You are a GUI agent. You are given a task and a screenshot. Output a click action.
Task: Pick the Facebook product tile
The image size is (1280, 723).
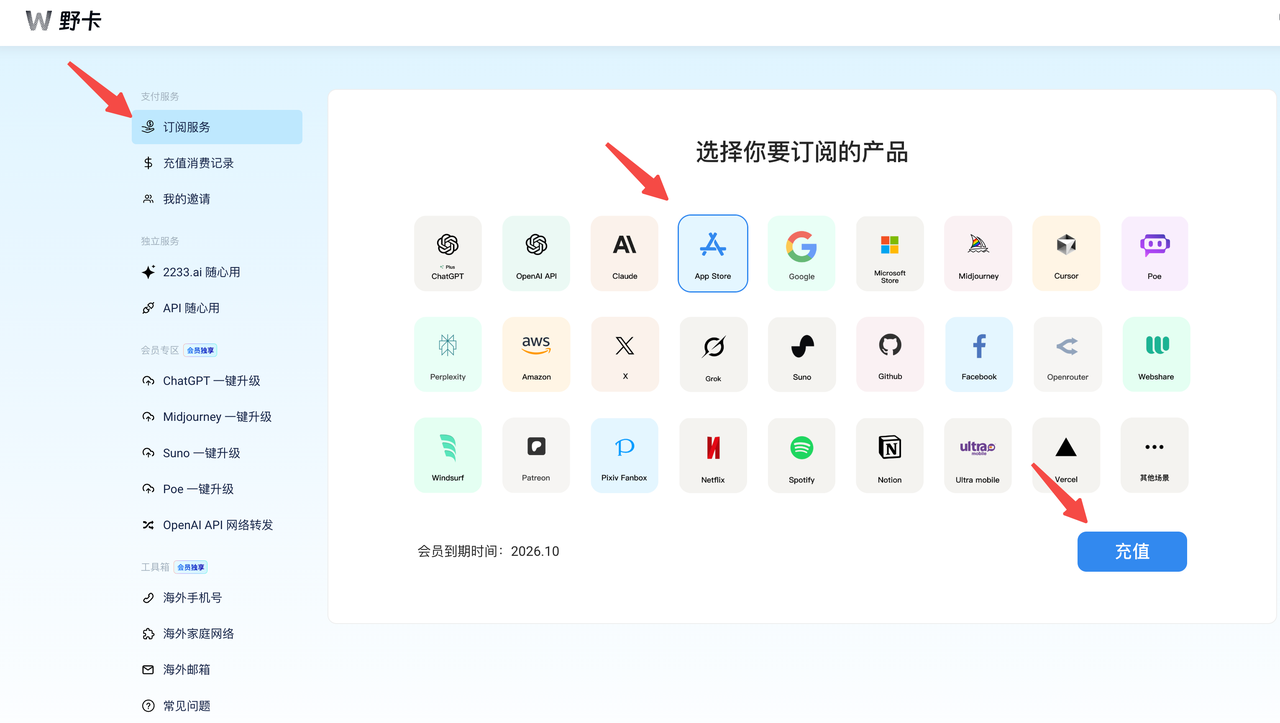click(x=979, y=355)
